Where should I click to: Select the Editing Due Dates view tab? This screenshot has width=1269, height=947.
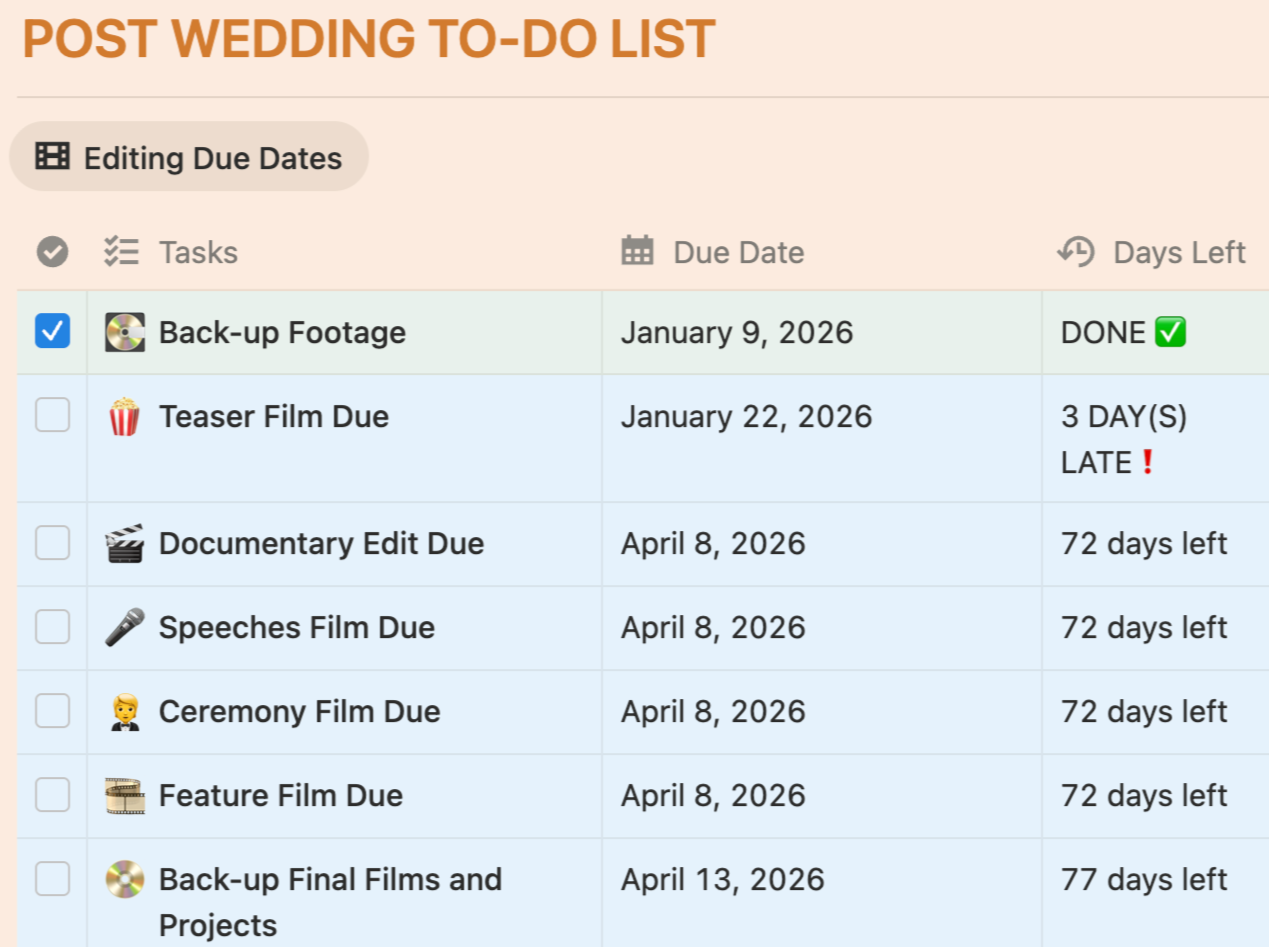tap(189, 157)
